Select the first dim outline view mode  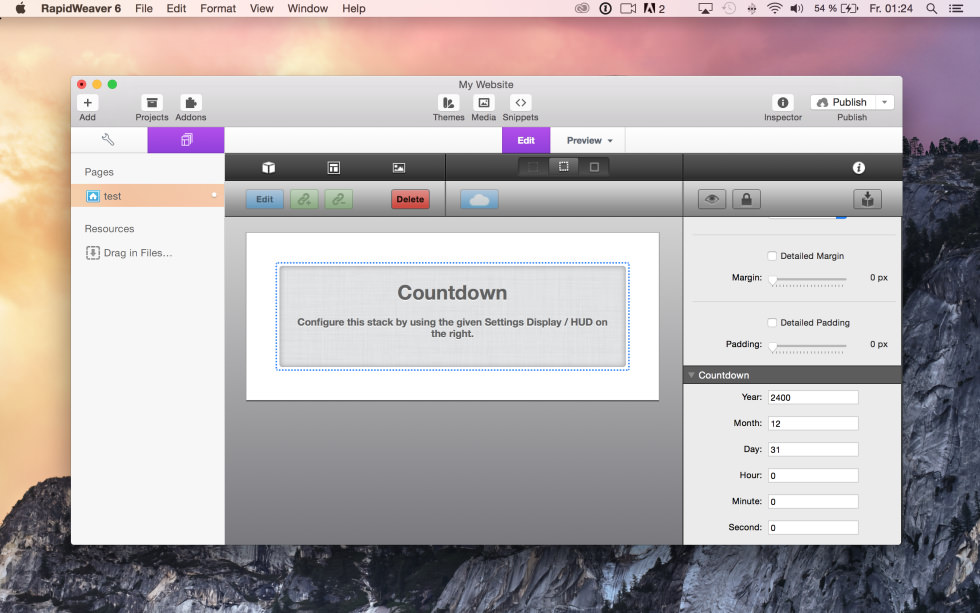coord(533,167)
